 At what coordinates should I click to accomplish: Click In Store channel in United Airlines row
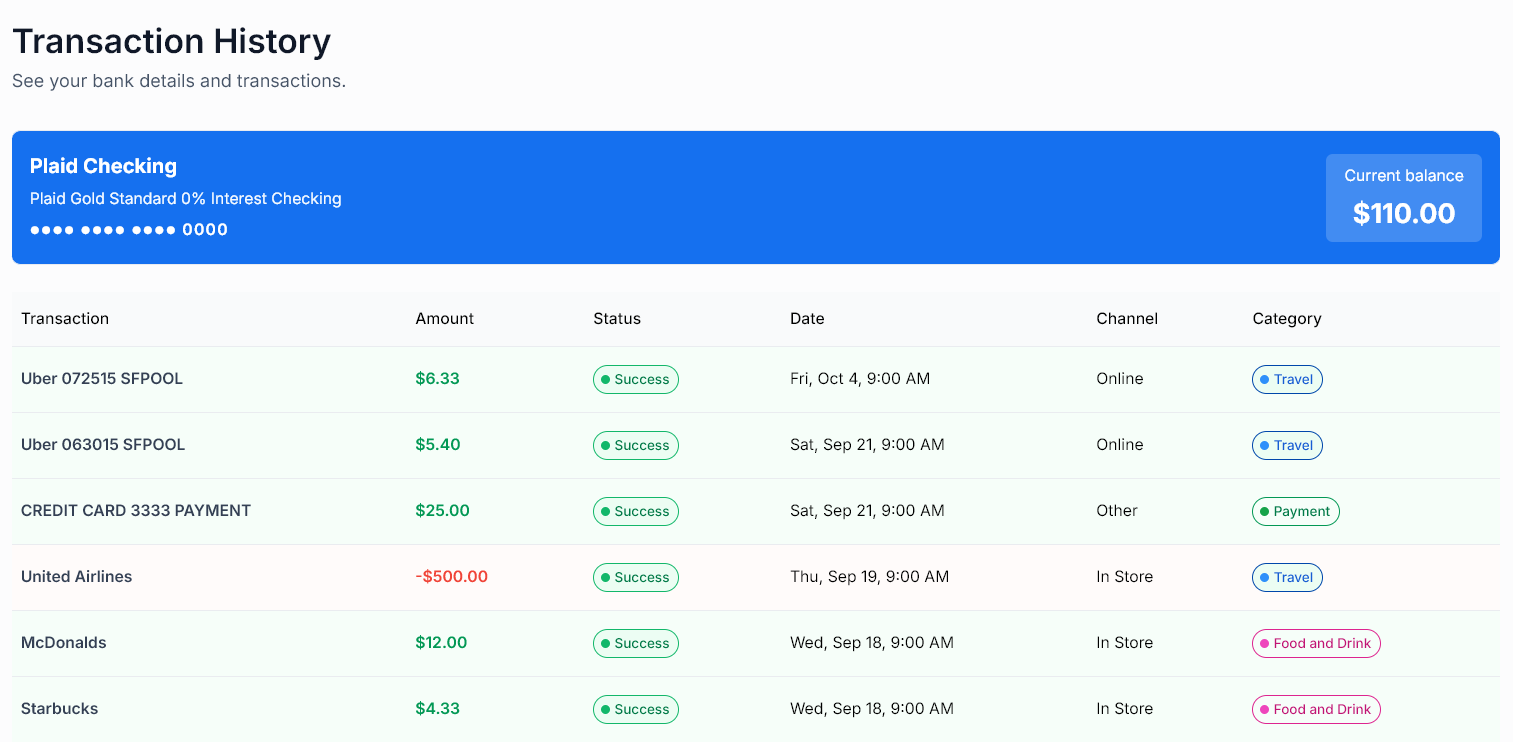click(x=1124, y=577)
